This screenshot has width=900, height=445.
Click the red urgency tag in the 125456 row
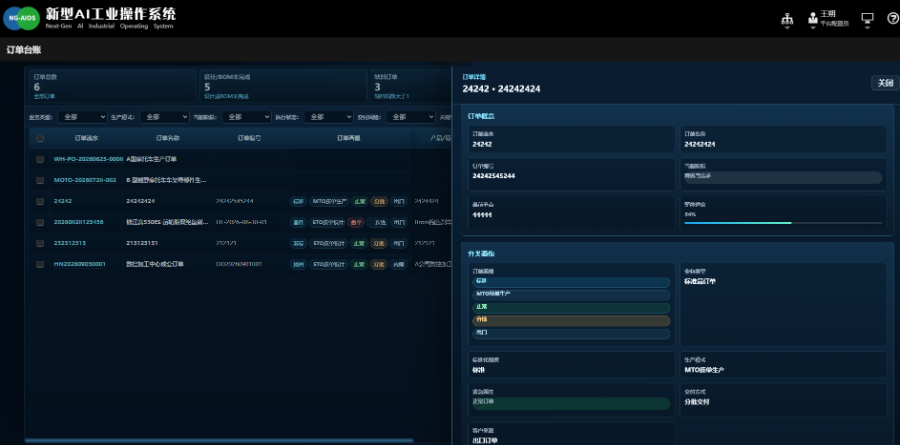click(356, 222)
